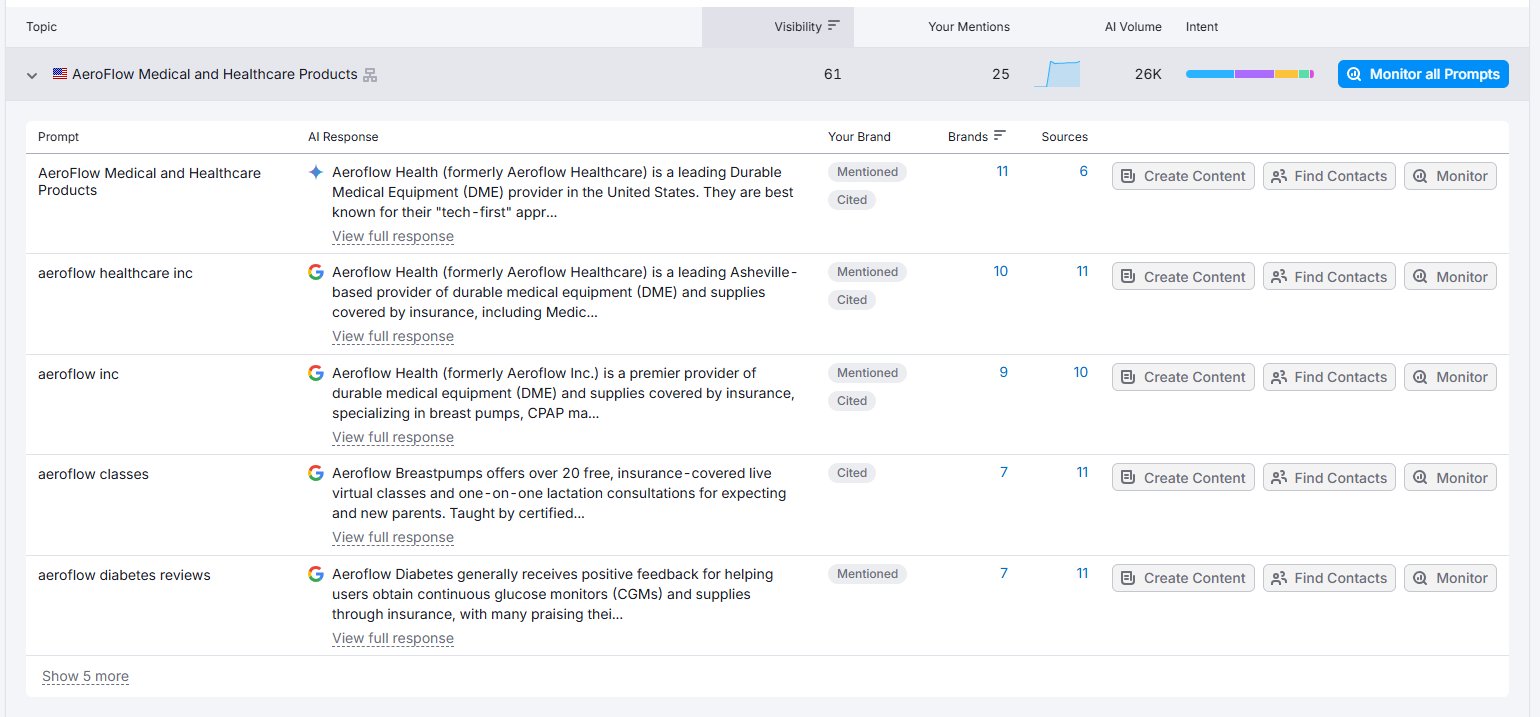Click Google icon in aeroflow diabetes reviews row
The image size is (1540, 717).
[x=316, y=574]
